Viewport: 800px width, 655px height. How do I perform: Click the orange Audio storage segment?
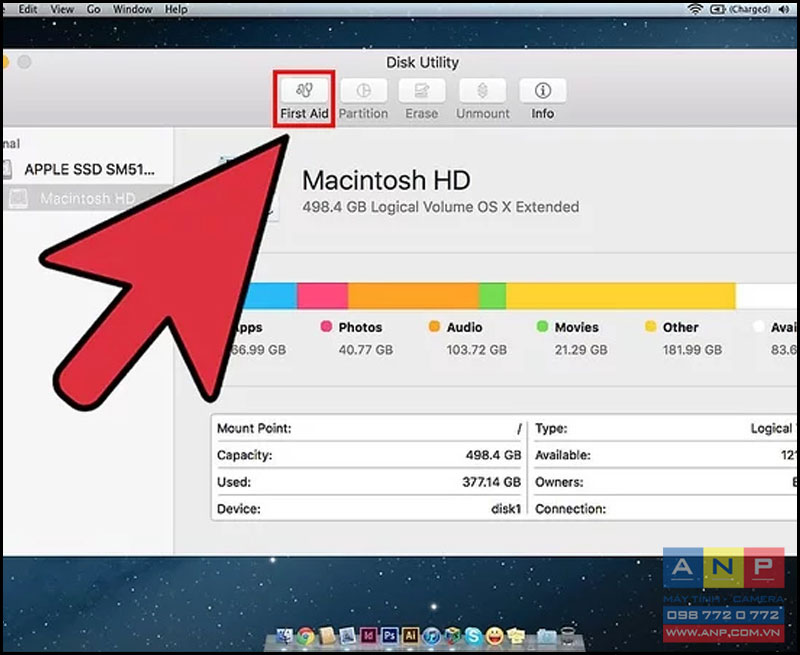click(413, 296)
